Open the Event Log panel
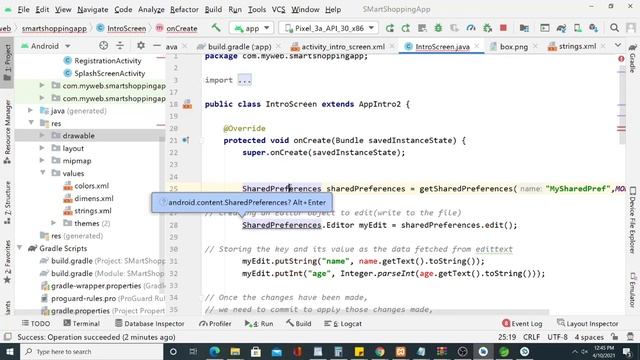This screenshot has width=640, height=360. pyautogui.click(x=522, y=323)
